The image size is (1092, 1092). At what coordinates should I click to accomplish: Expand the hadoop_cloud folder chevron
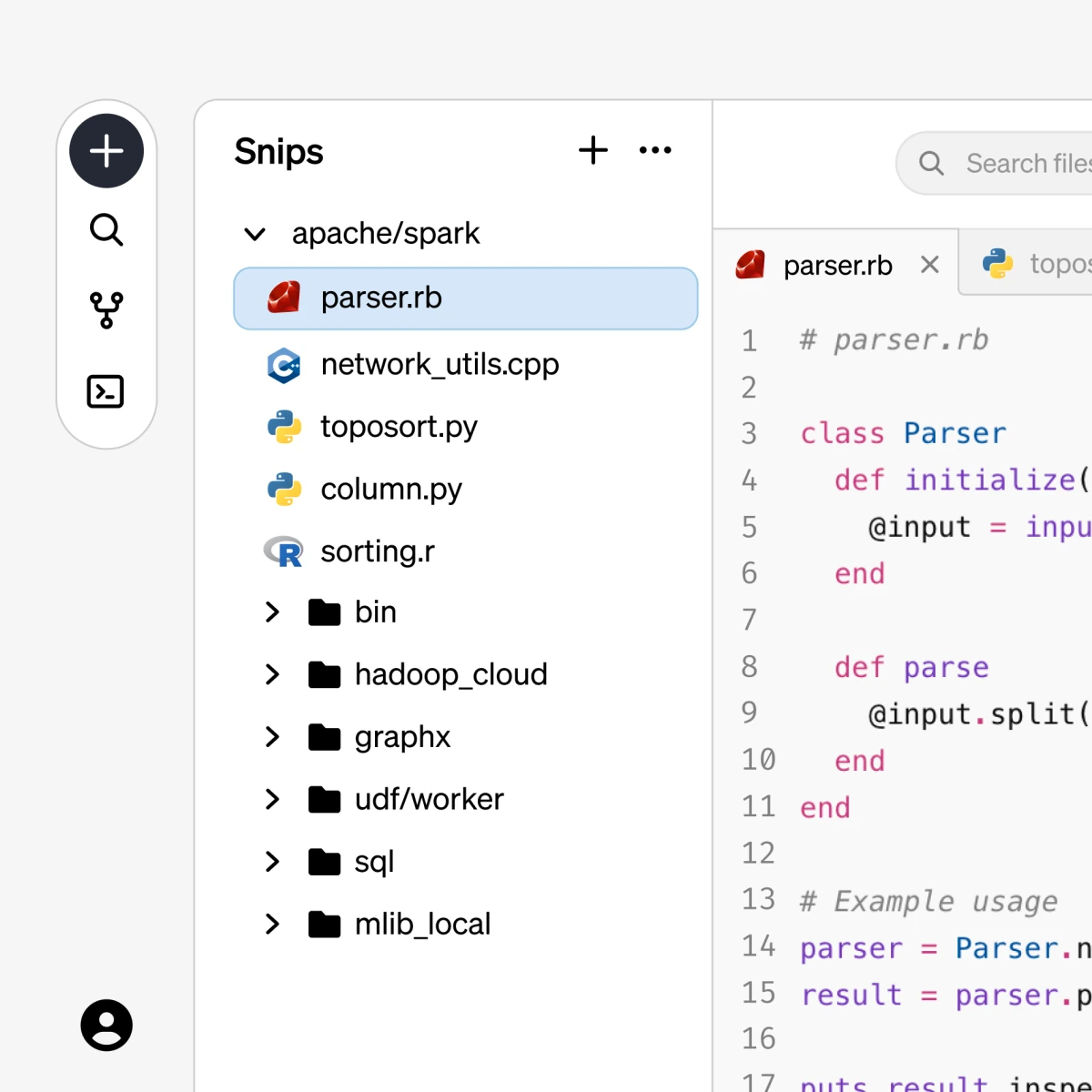[271, 674]
